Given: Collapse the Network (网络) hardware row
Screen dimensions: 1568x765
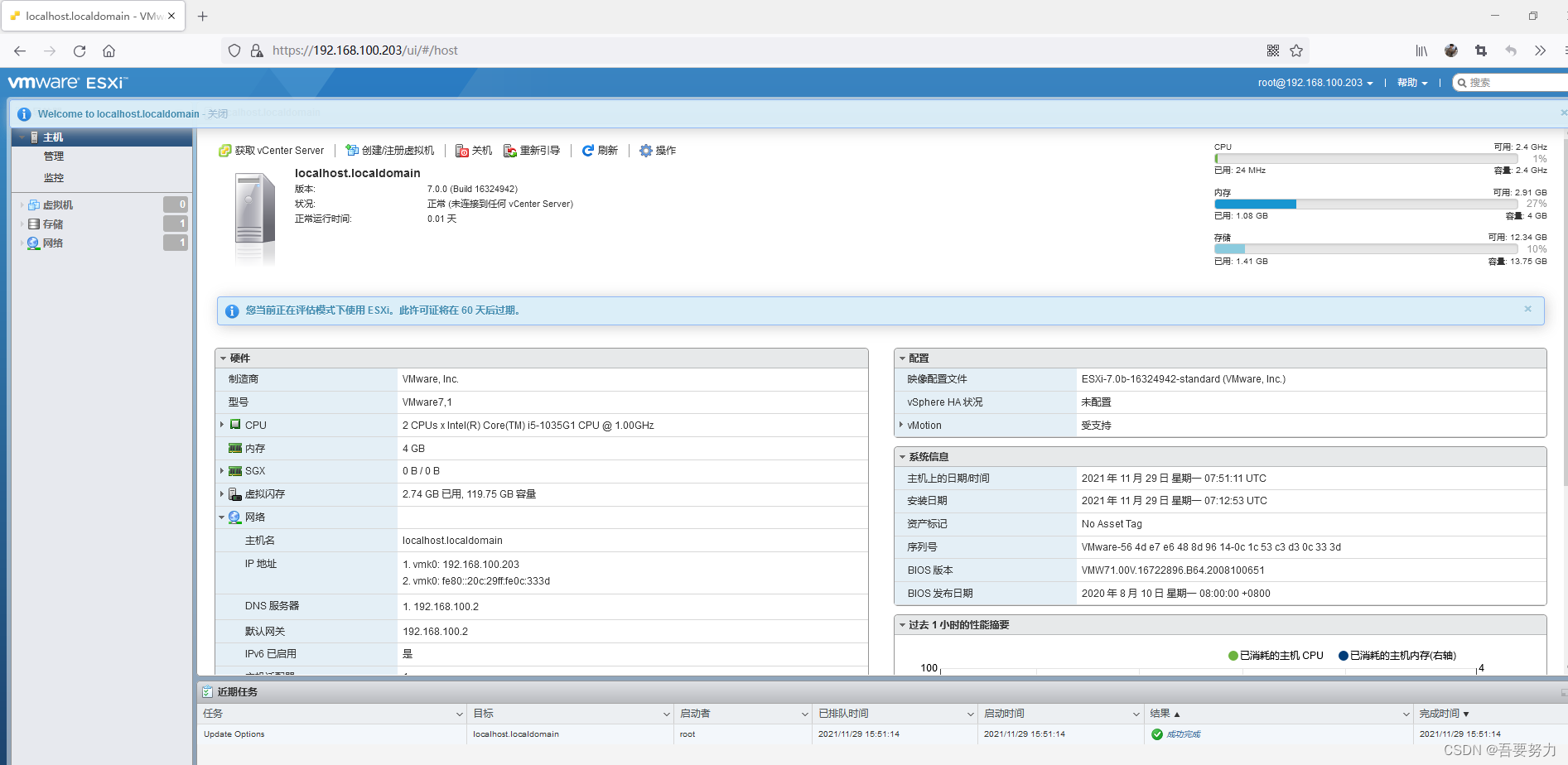Looking at the screenshot, I should coord(222,517).
